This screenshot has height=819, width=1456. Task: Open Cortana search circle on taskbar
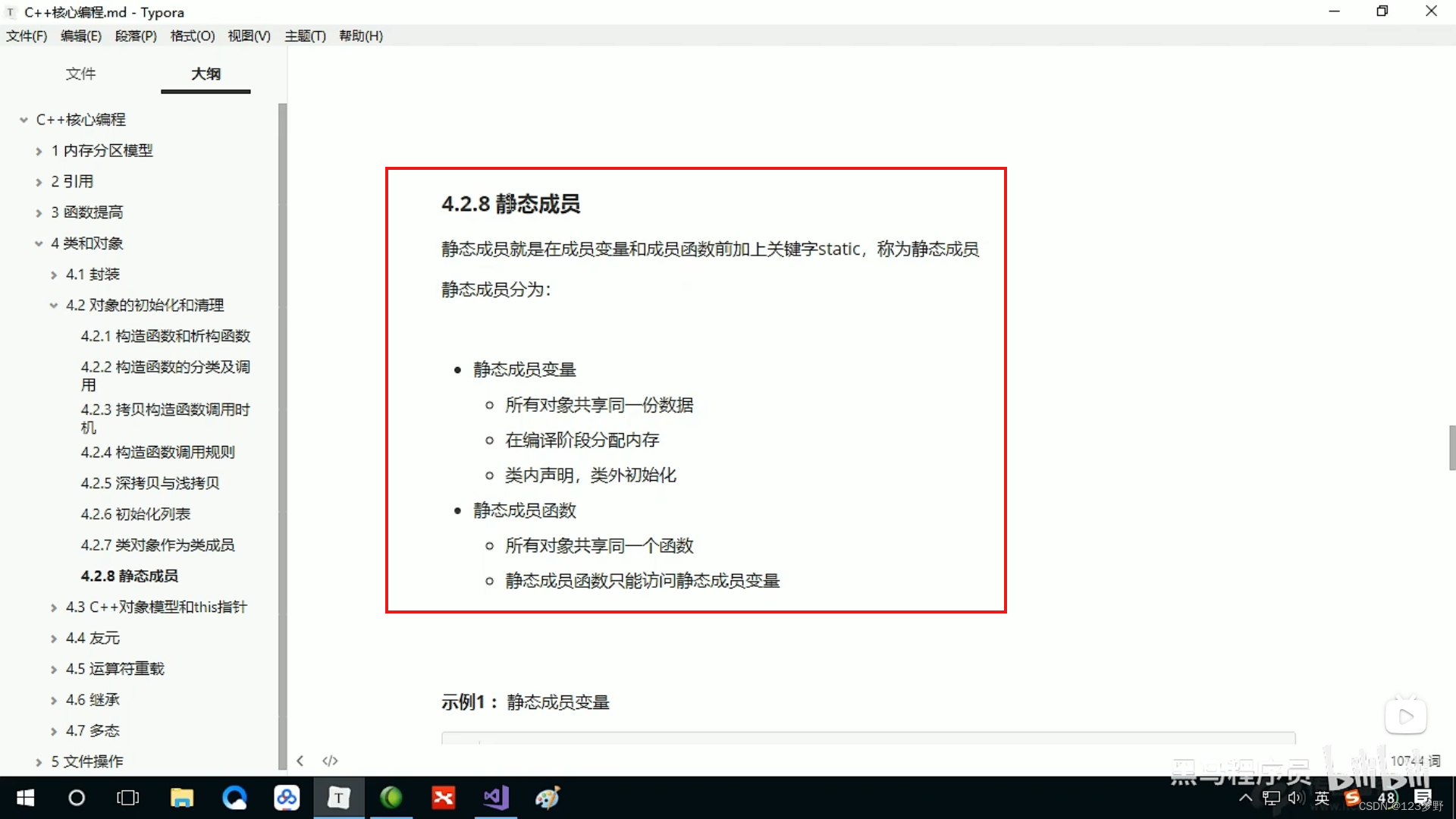click(77, 798)
